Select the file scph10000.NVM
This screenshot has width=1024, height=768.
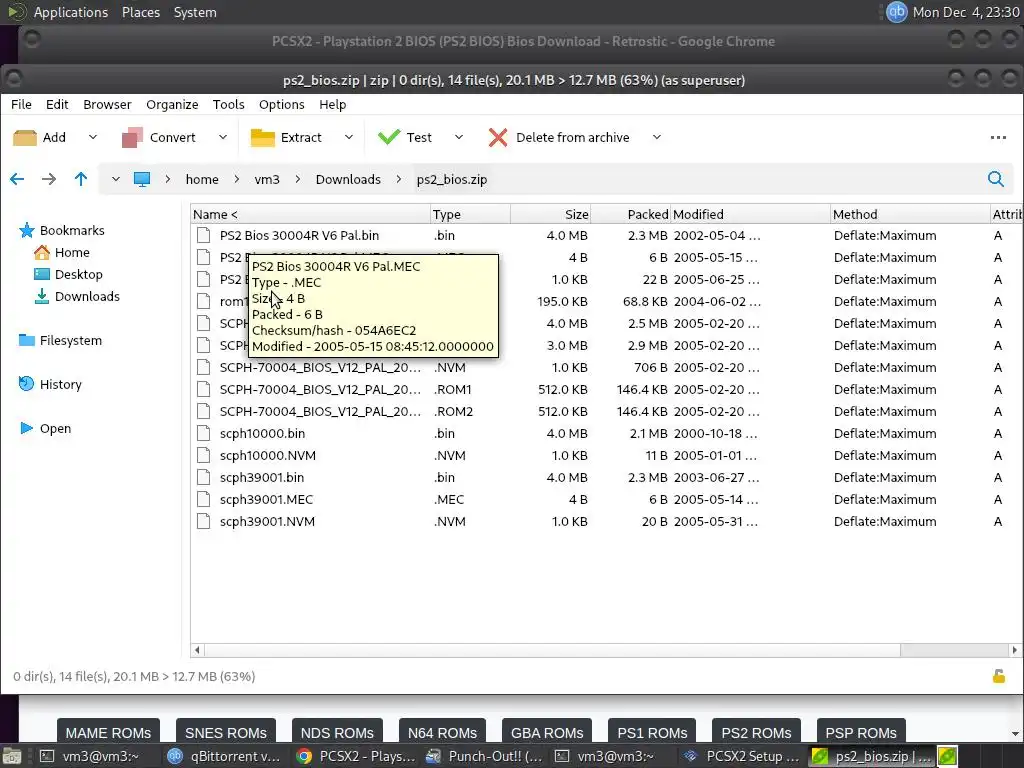coord(268,455)
